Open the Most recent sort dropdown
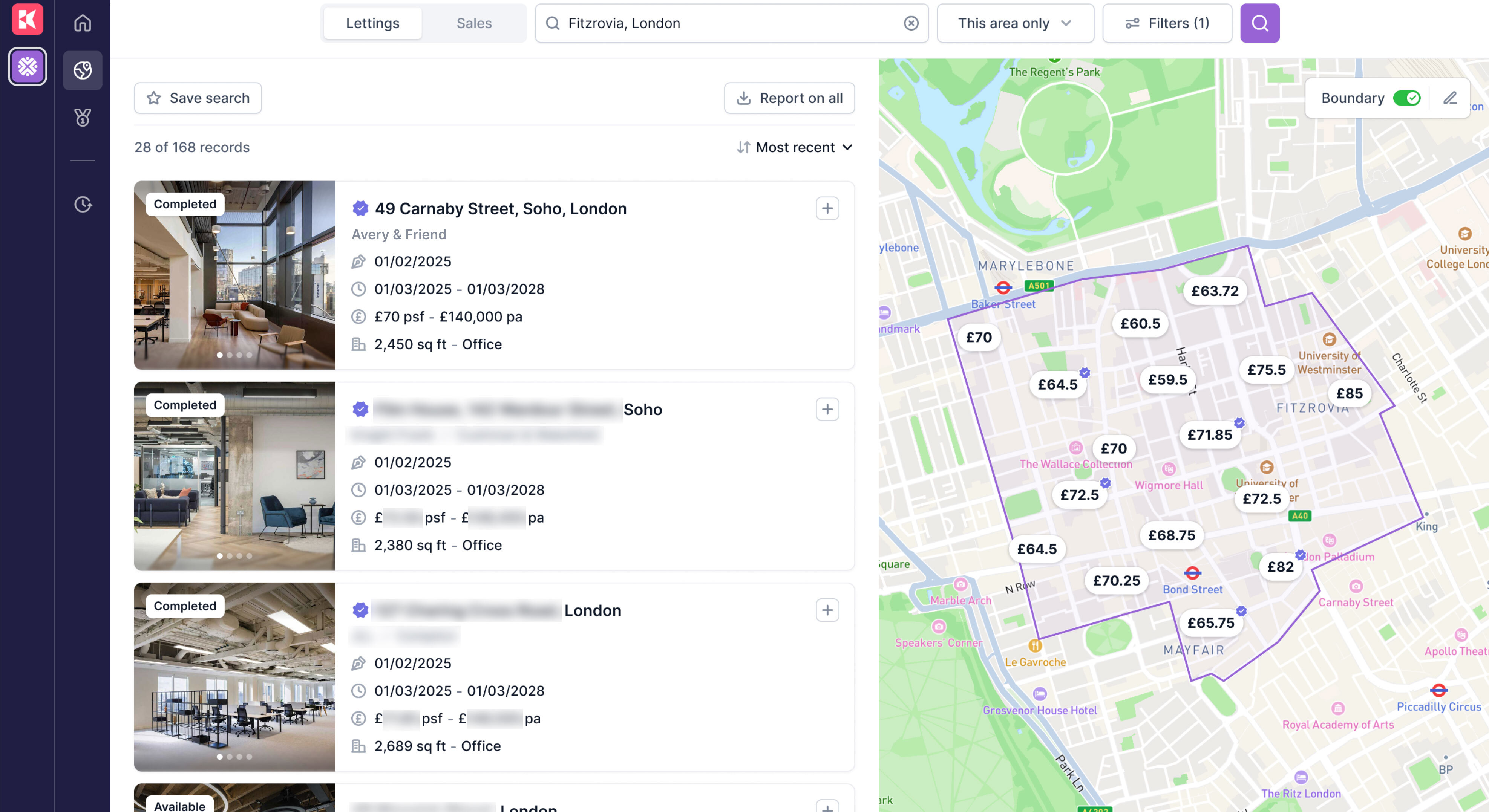 (795, 147)
